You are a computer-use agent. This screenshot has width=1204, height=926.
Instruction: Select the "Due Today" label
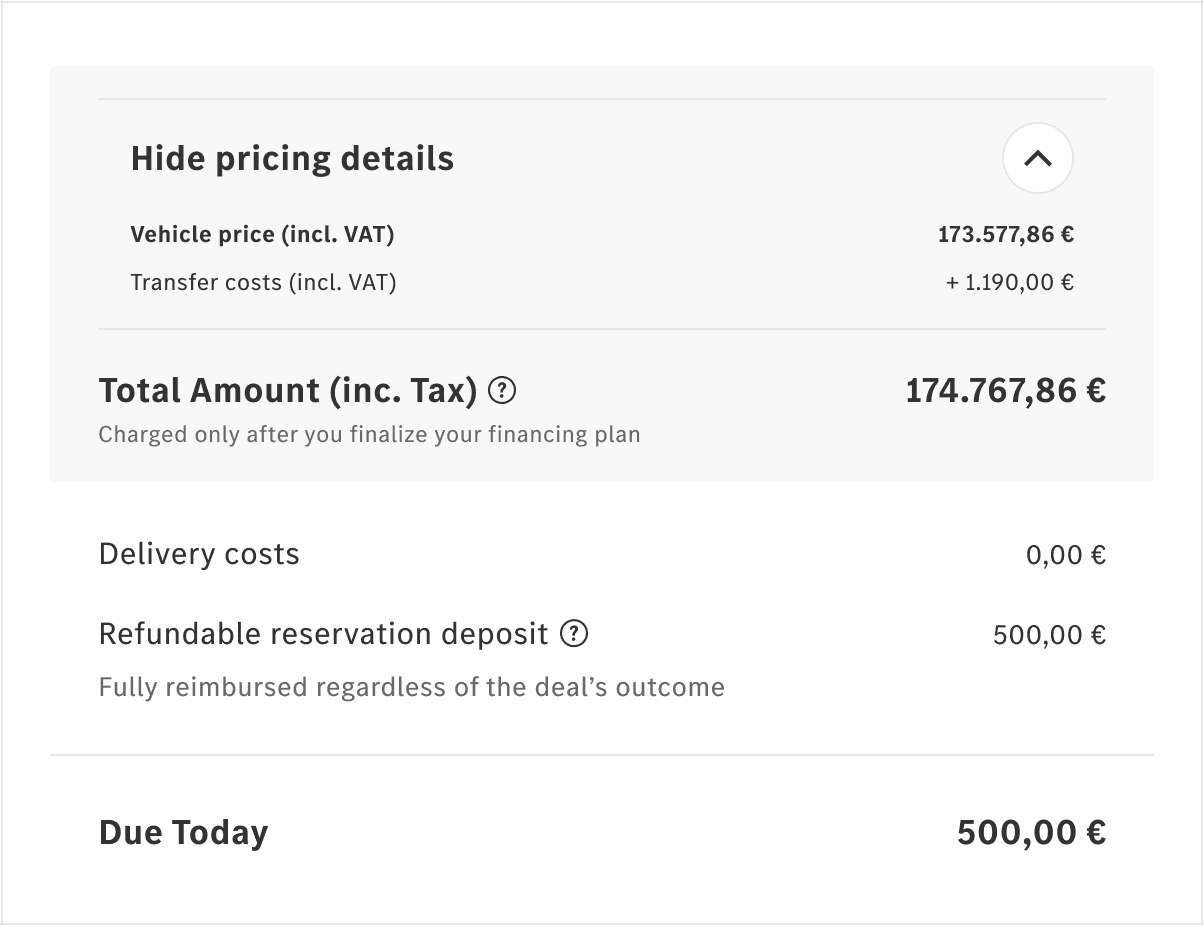(x=183, y=832)
